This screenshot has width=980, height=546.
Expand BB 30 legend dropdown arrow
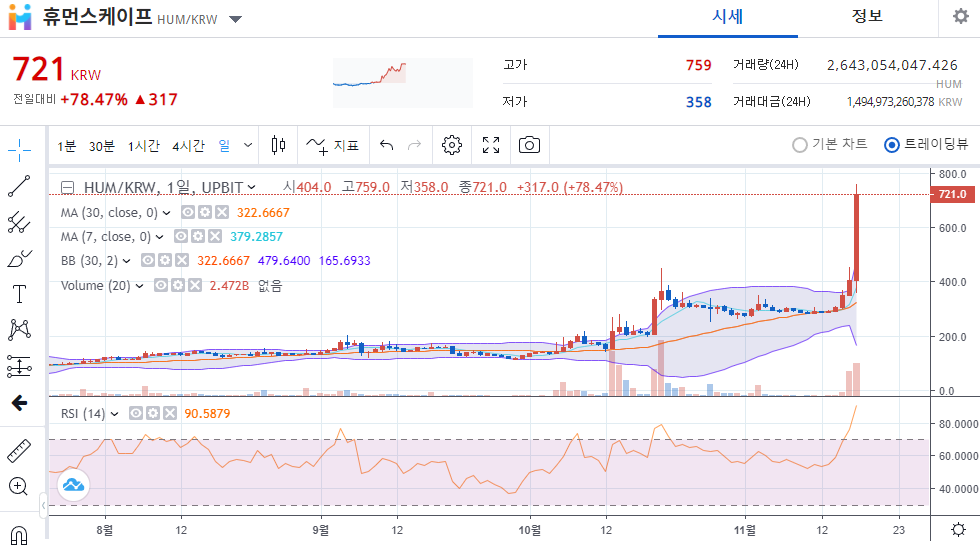click(x=126, y=261)
